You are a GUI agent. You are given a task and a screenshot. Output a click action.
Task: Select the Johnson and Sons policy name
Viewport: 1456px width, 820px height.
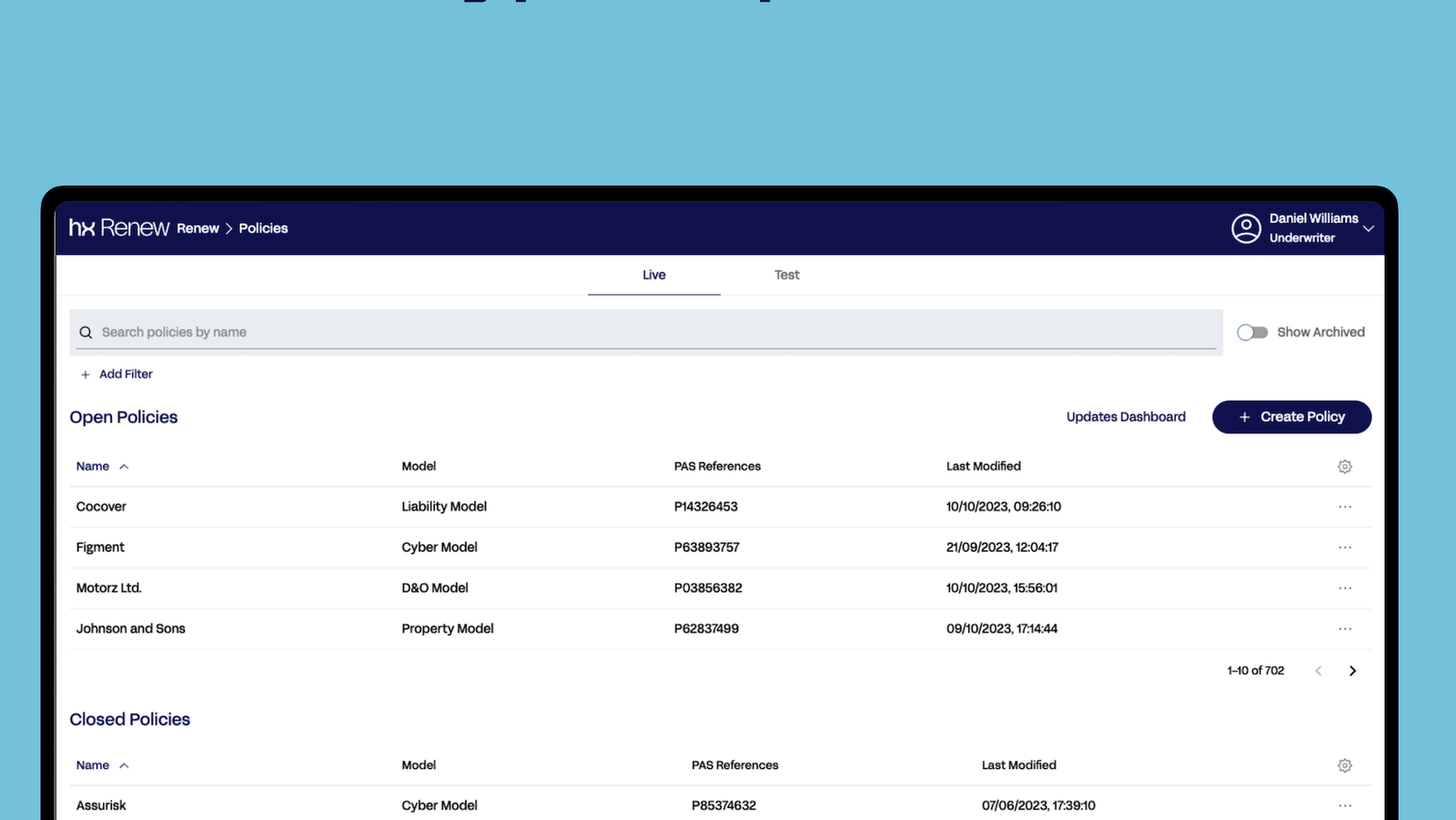[130, 629]
